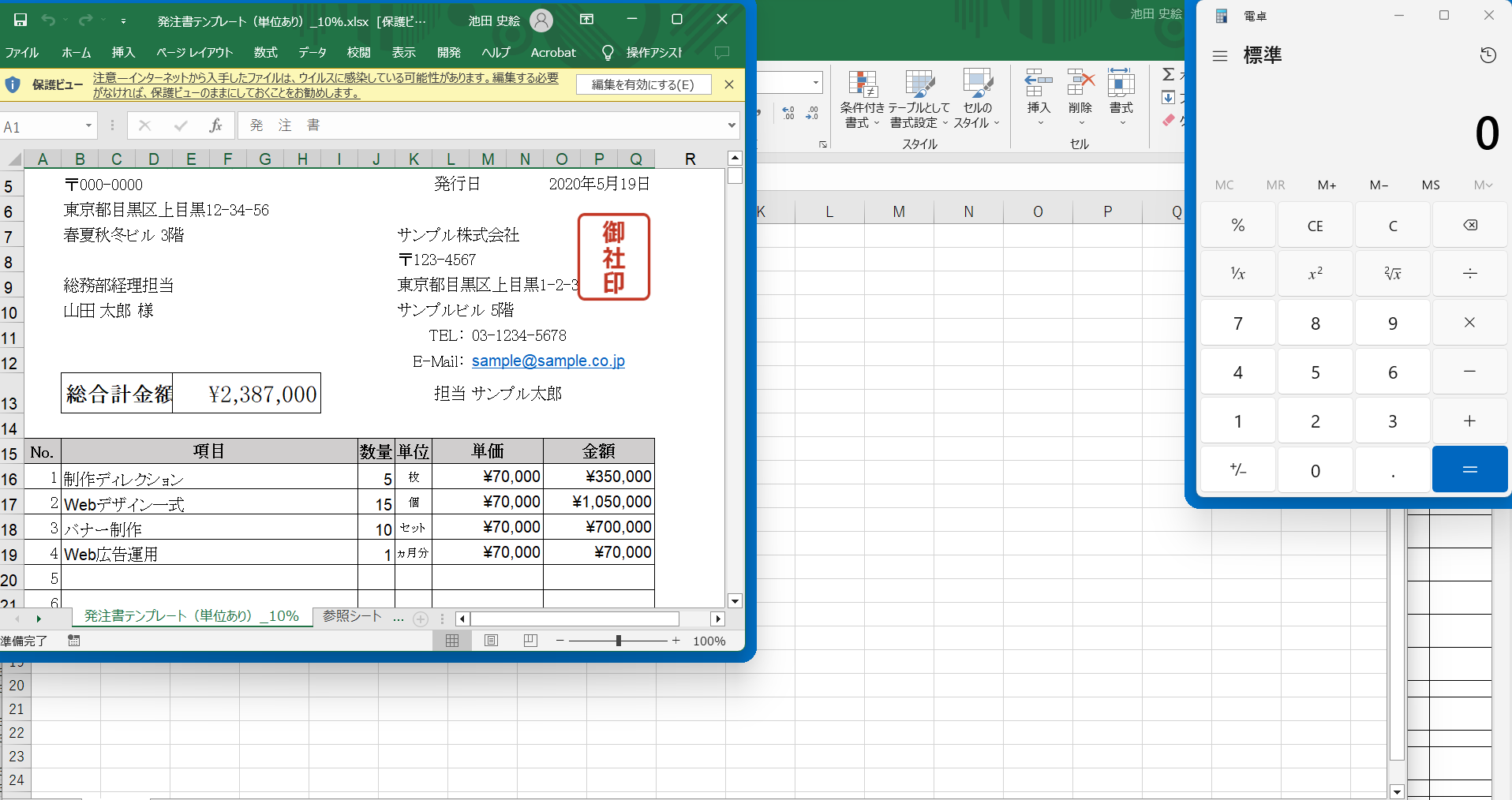Select the ¥1,050,000 amount cell
This screenshot has height=800, width=1512.
click(x=599, y=502)
